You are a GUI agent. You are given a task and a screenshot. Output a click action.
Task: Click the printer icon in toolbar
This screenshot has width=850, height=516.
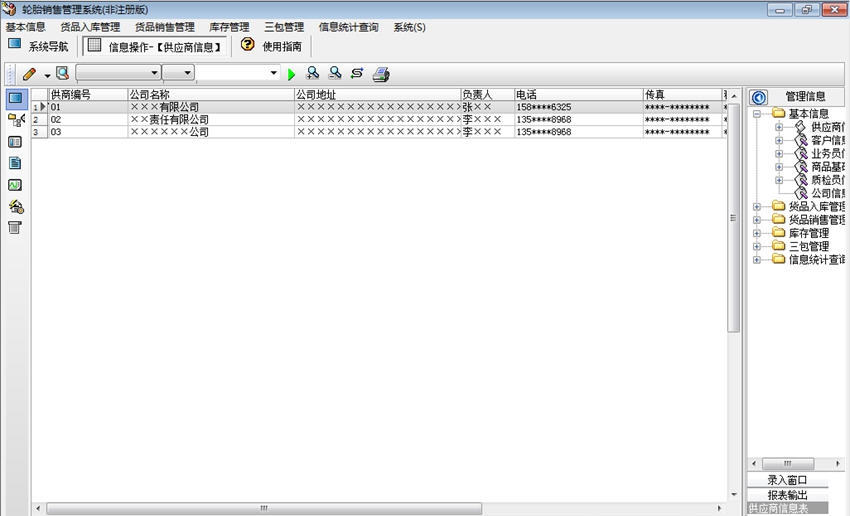(381, 74)
